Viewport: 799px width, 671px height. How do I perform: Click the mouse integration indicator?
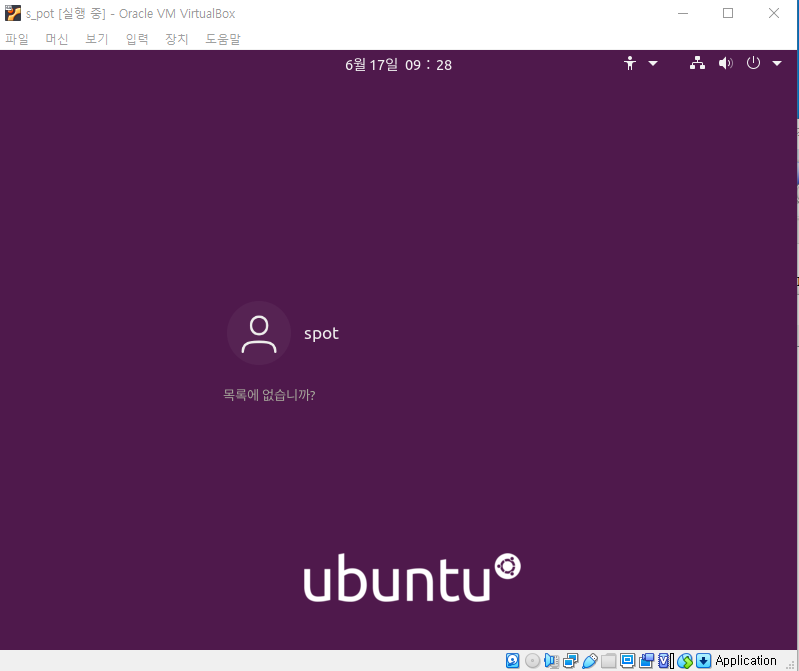[685, 661]
